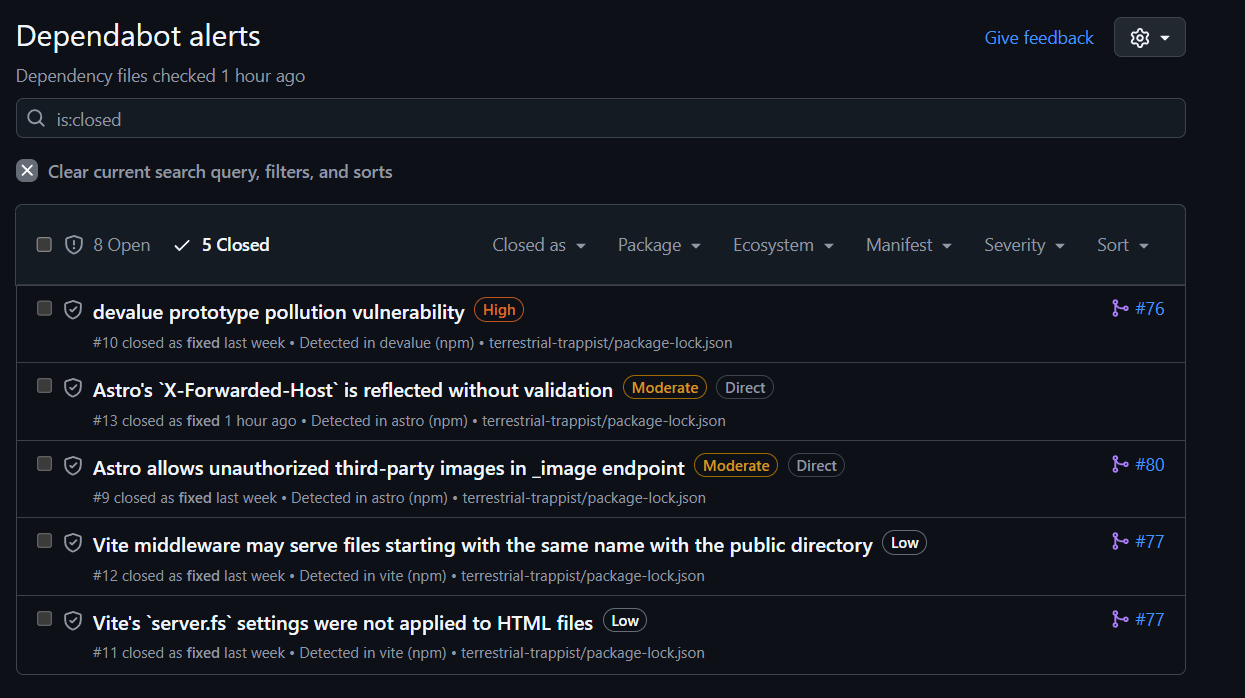
Task: Open Vite server.fs settings HTML files alert
Action: pos(342,623)
